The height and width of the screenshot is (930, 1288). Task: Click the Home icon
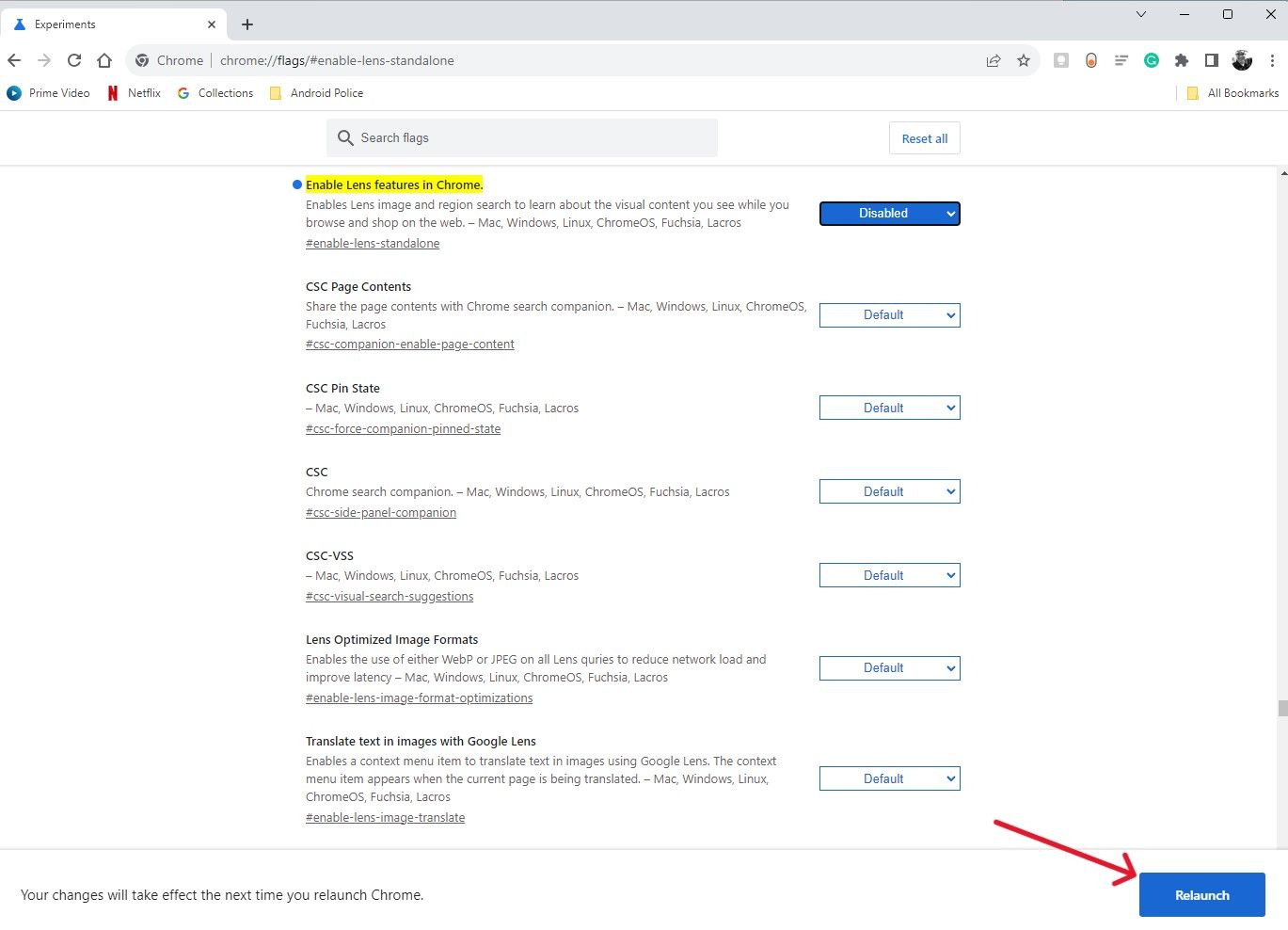(x=103, y=59)
